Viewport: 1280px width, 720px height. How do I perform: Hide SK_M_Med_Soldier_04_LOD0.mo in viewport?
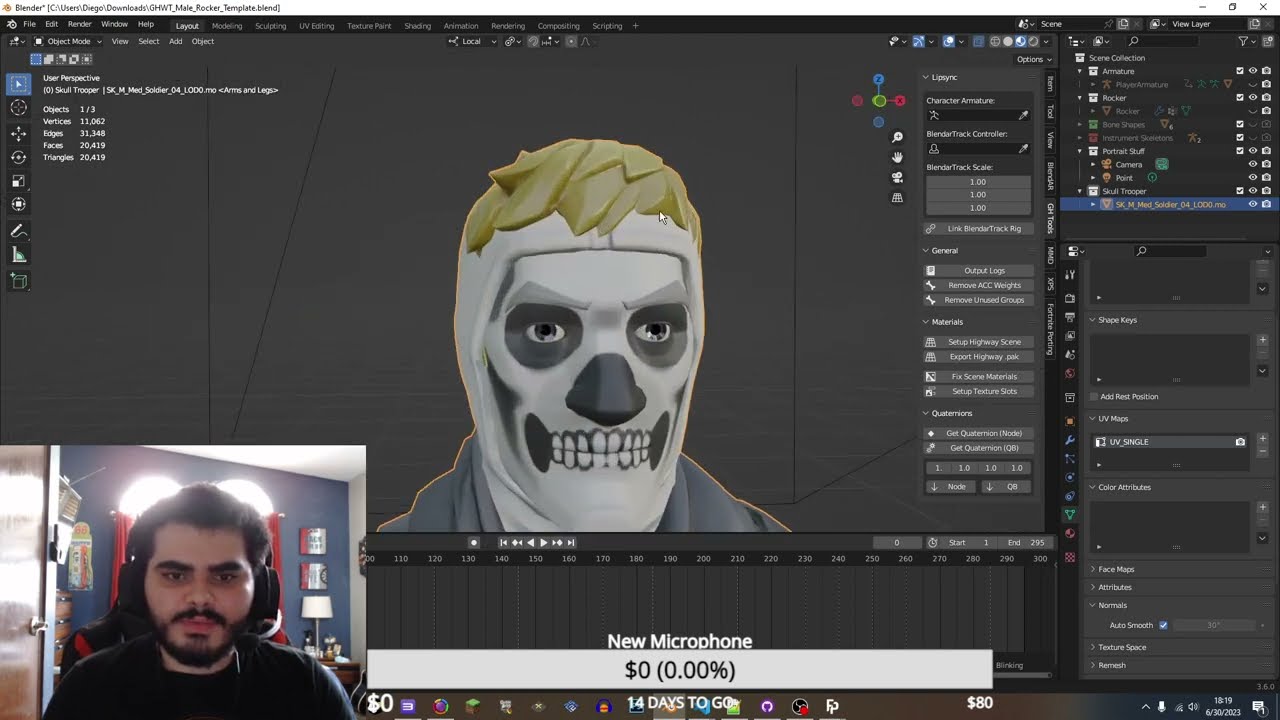coord(1252,204)
